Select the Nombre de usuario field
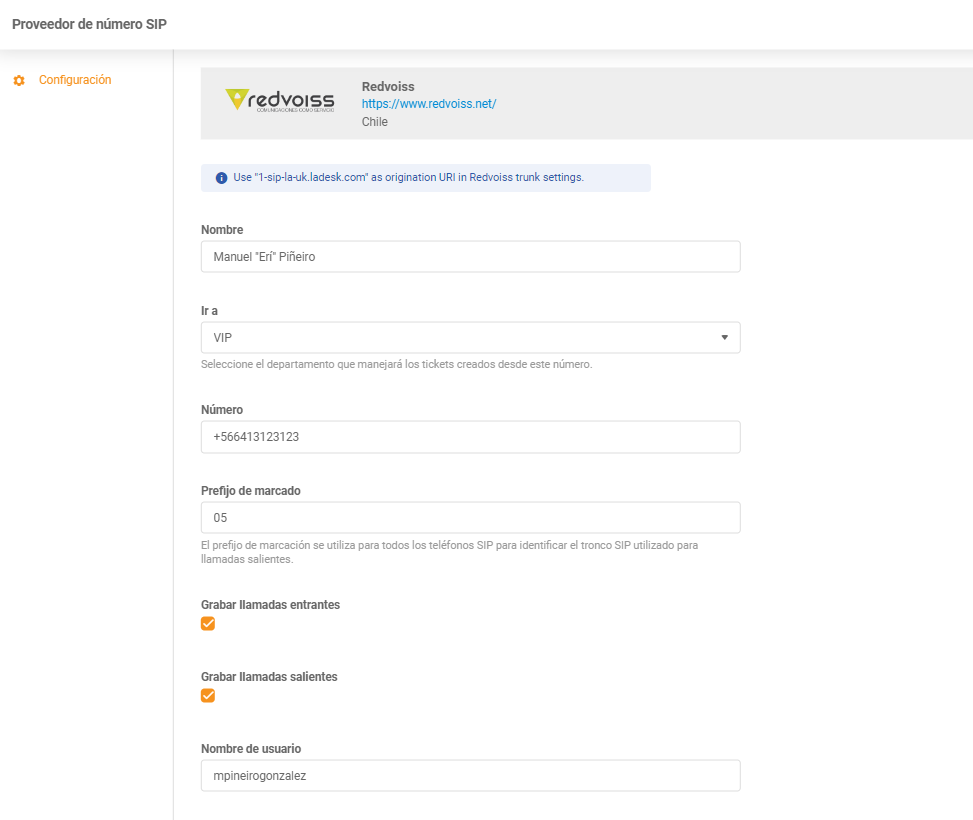The image size is (973, 820). (470, 775)
